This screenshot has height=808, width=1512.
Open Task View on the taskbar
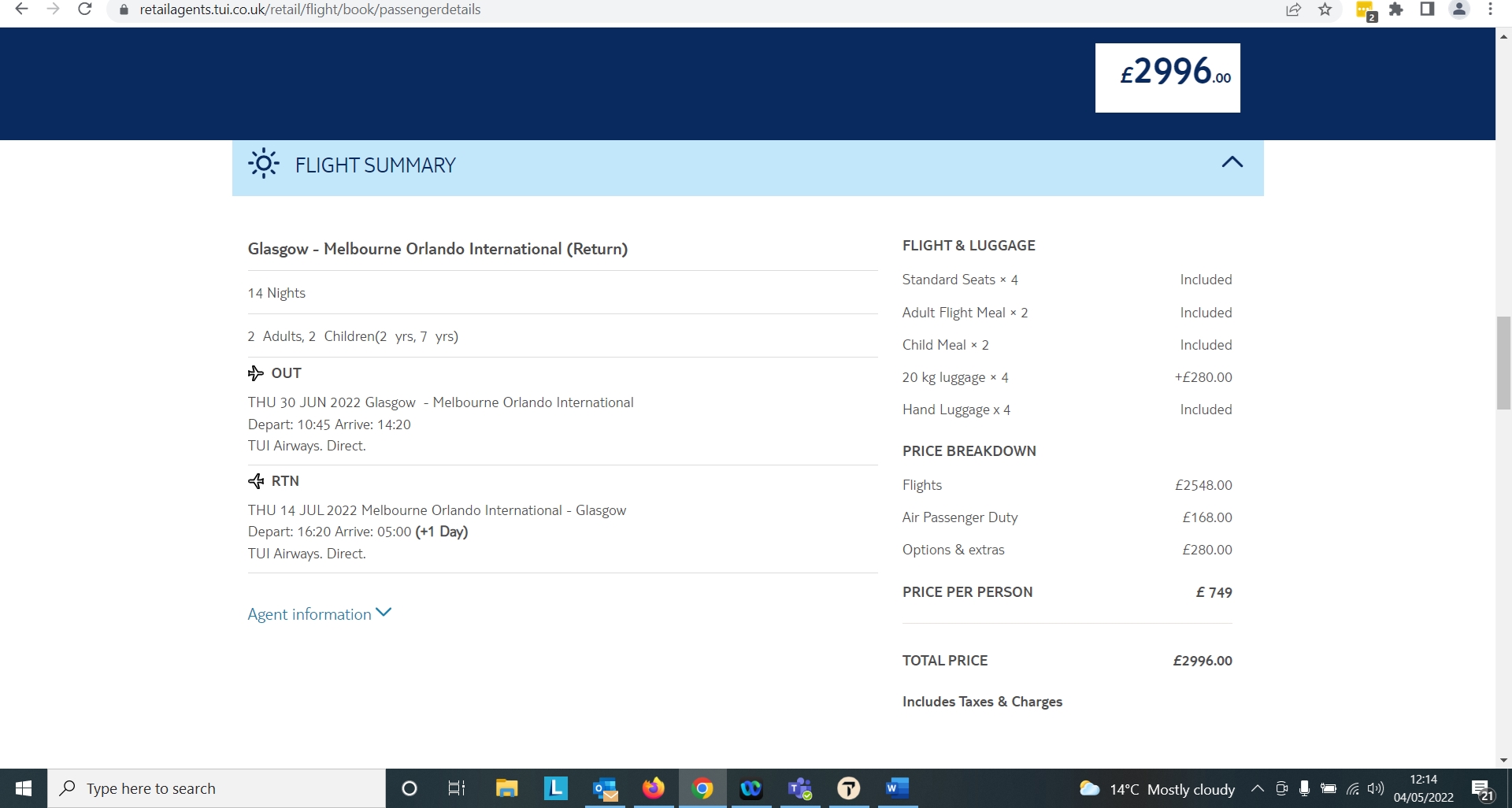pos(457,788)
